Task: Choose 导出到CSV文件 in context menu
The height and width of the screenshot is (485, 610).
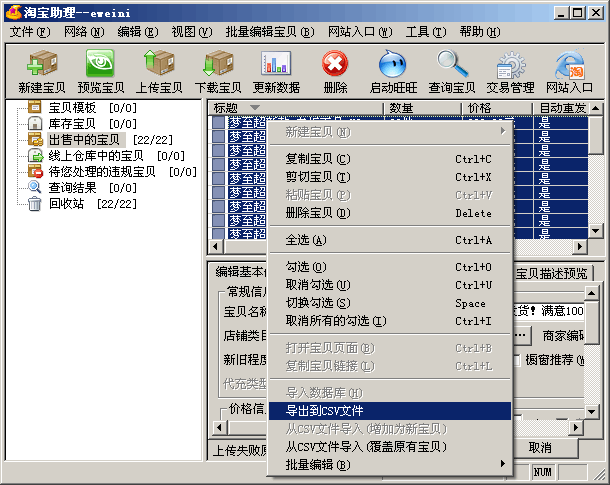Action: (x=390, y=411)
